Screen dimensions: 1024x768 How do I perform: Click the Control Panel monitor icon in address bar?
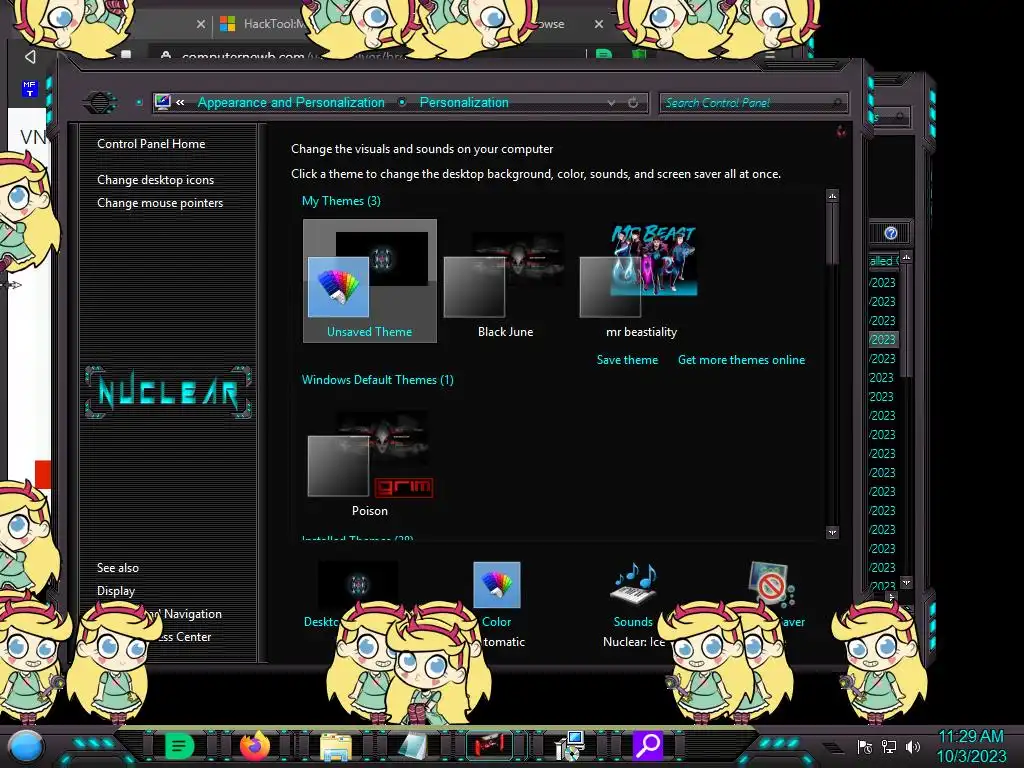(163, 103)
